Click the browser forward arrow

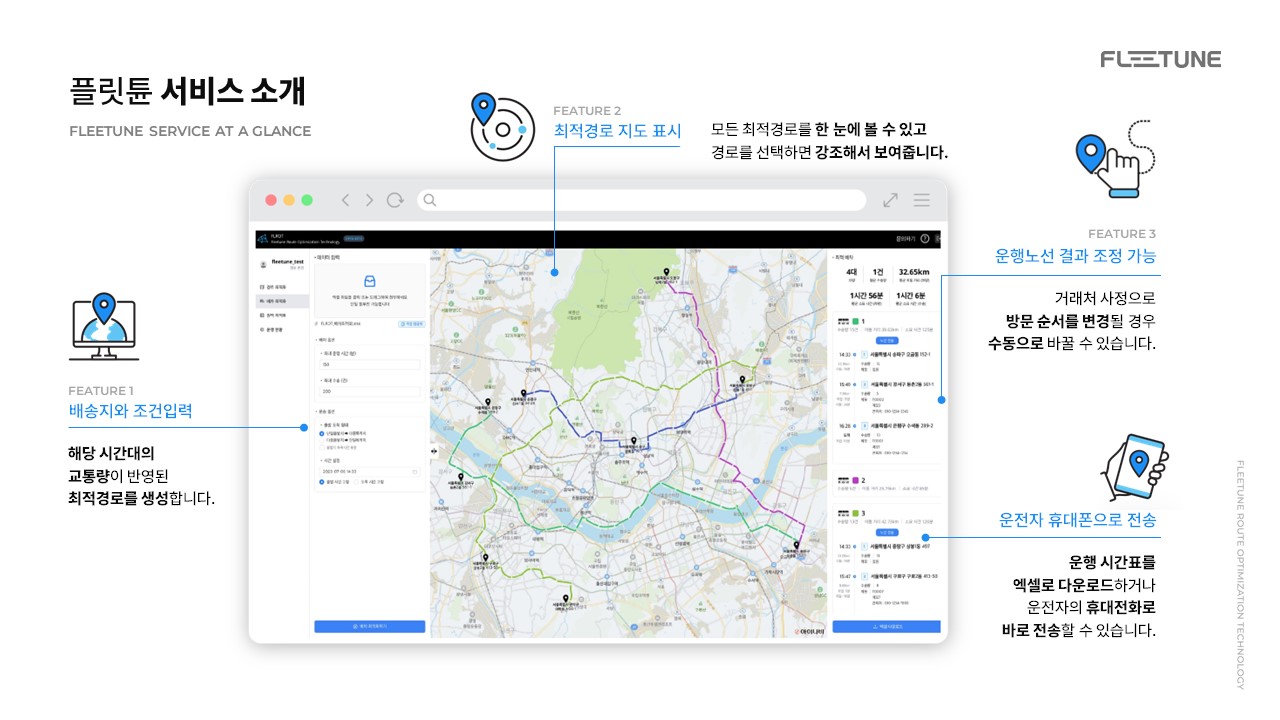[369, 200]
